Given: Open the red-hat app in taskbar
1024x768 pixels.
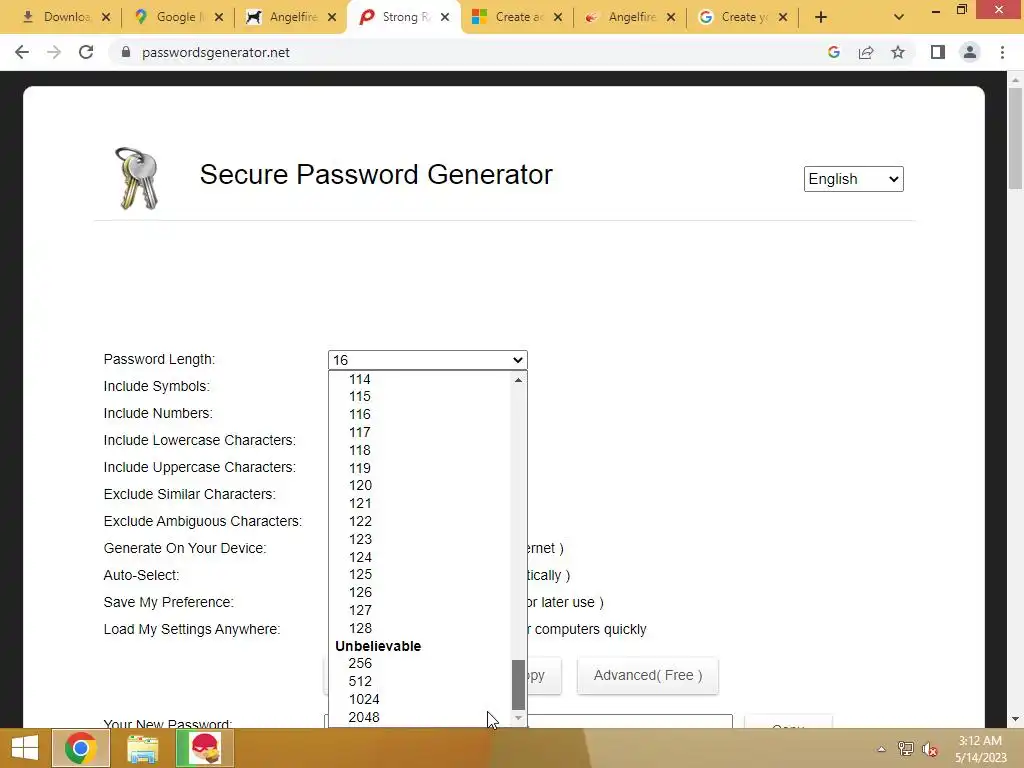Looking at the screenshot, I should click(x=204, y=748).
